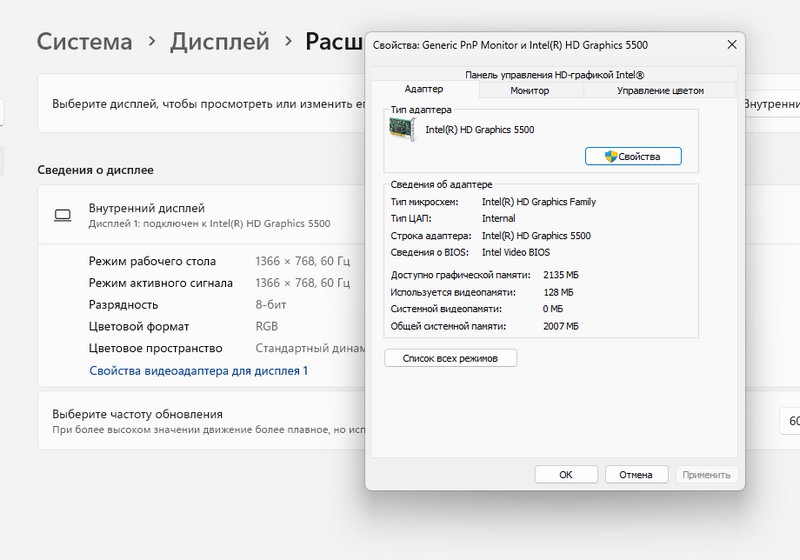Click the graphics adapter card icon
Viewport: 800px width, 560px height.
403,130
